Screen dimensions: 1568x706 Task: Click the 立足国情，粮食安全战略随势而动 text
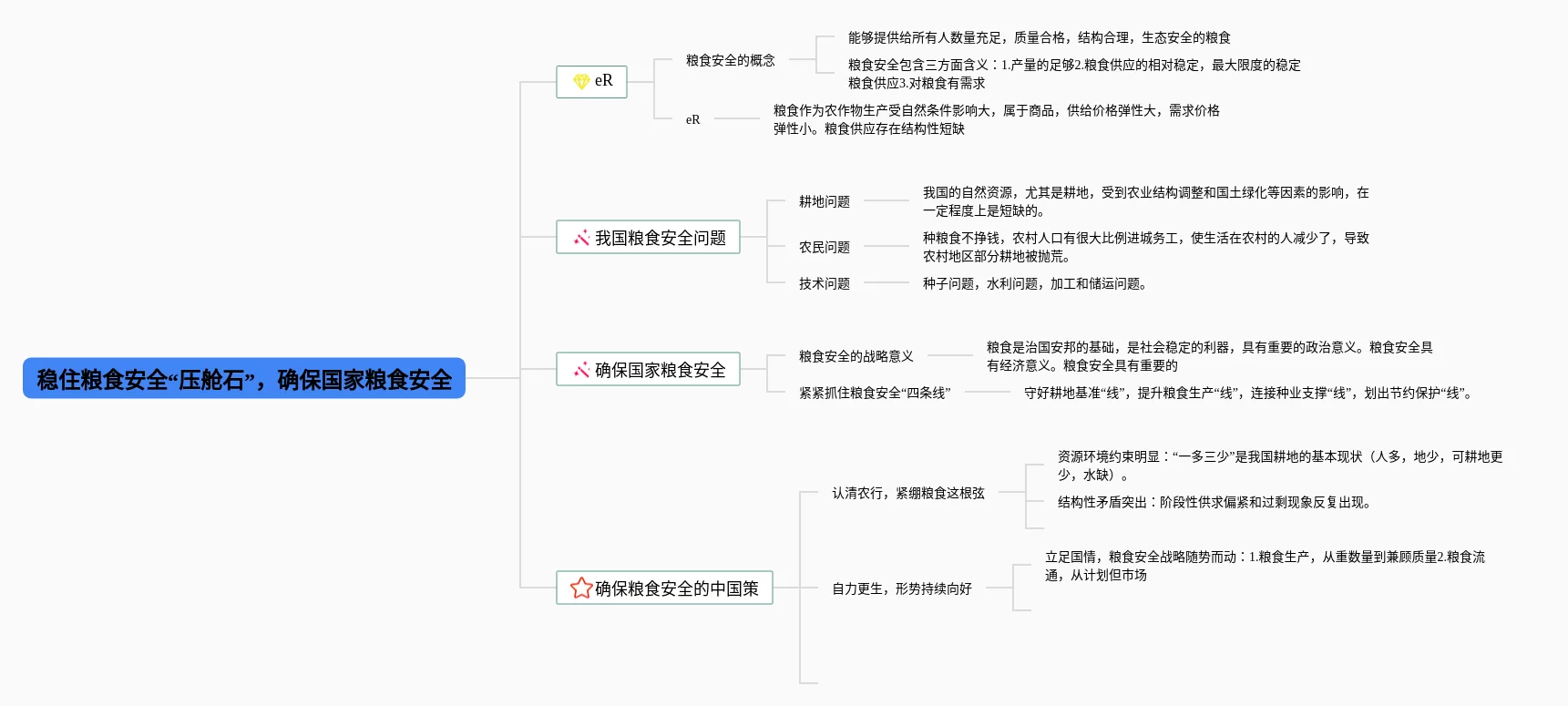[1264, 566]
